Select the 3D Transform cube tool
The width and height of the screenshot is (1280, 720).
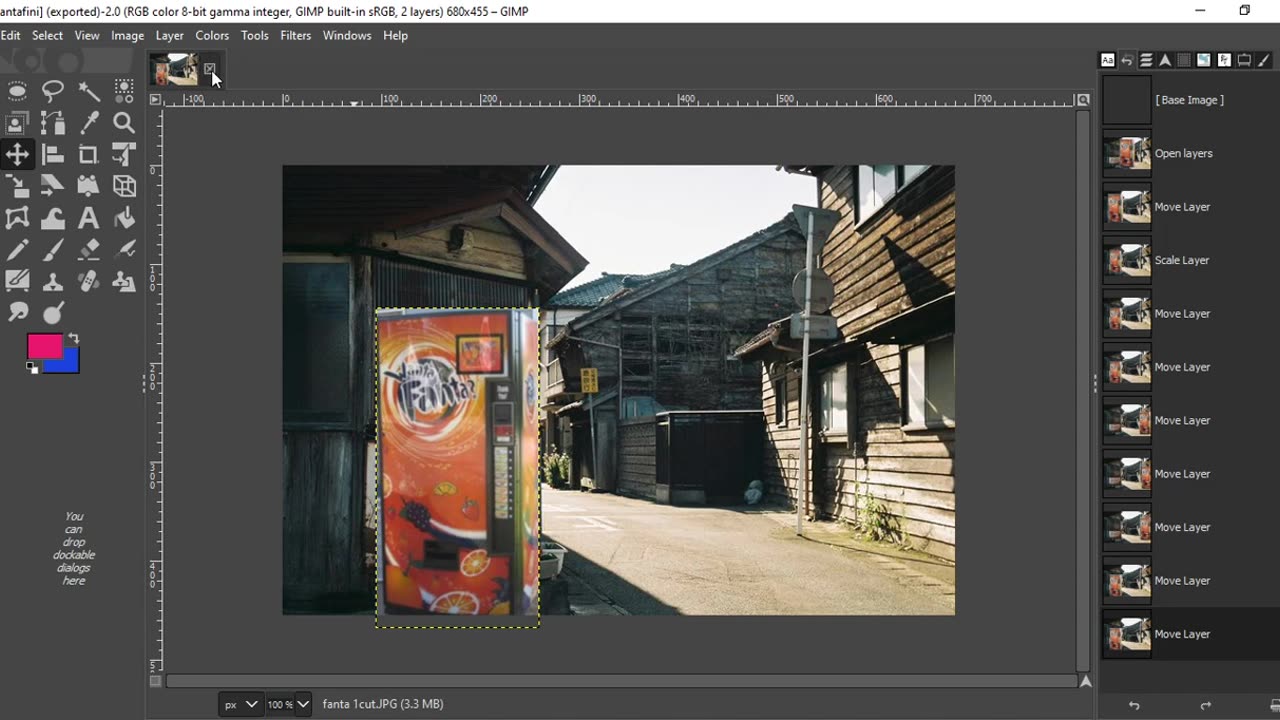coord(124,186)
